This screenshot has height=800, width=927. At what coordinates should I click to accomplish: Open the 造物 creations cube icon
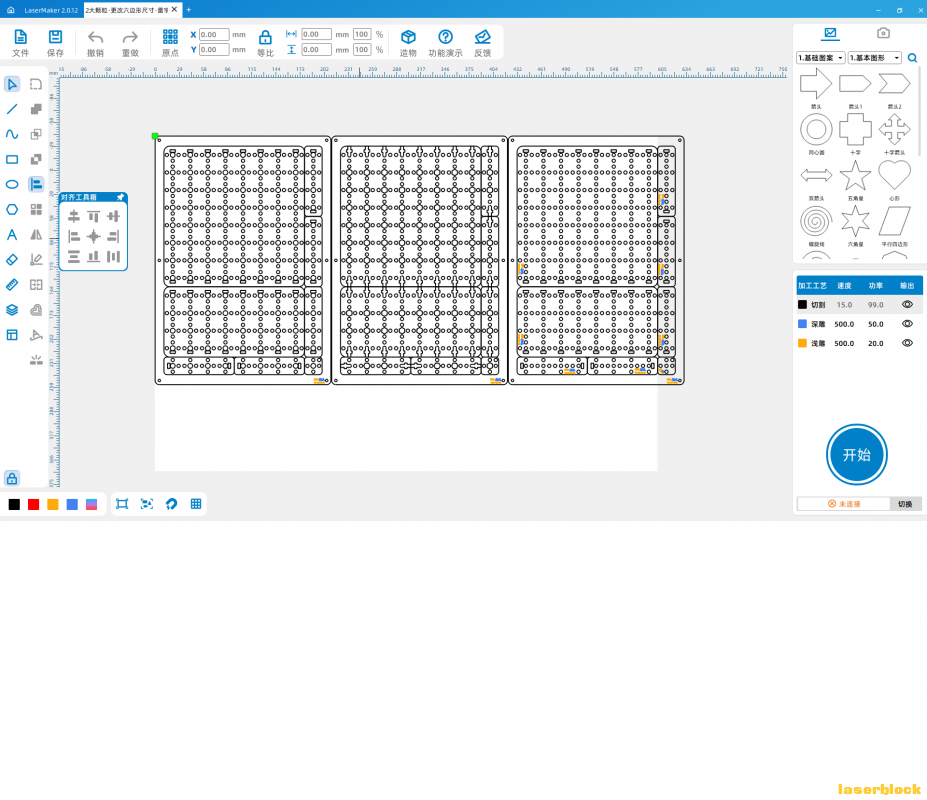point(408,43)
